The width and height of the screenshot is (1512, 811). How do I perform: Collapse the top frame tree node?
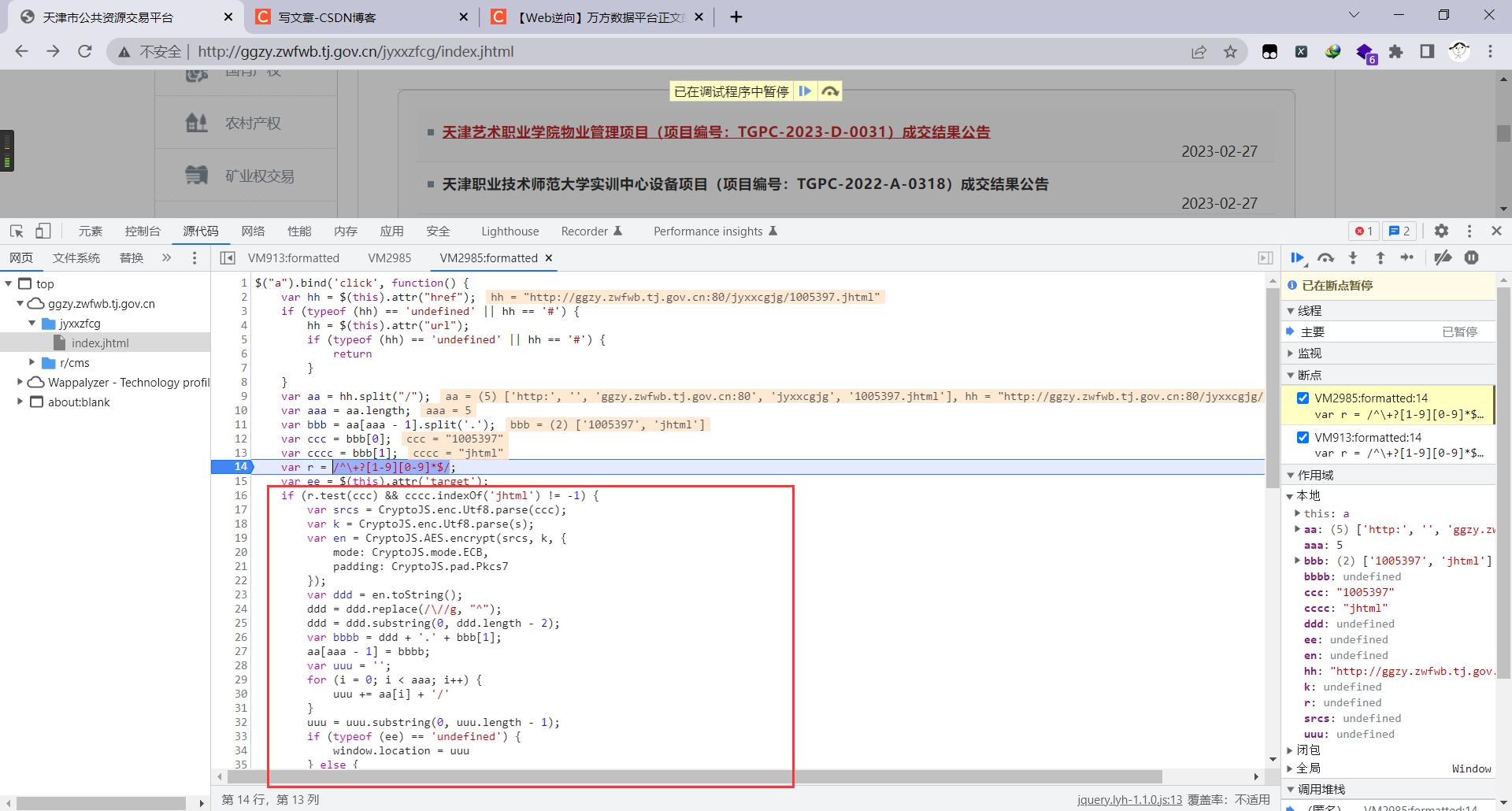[9, 283]
